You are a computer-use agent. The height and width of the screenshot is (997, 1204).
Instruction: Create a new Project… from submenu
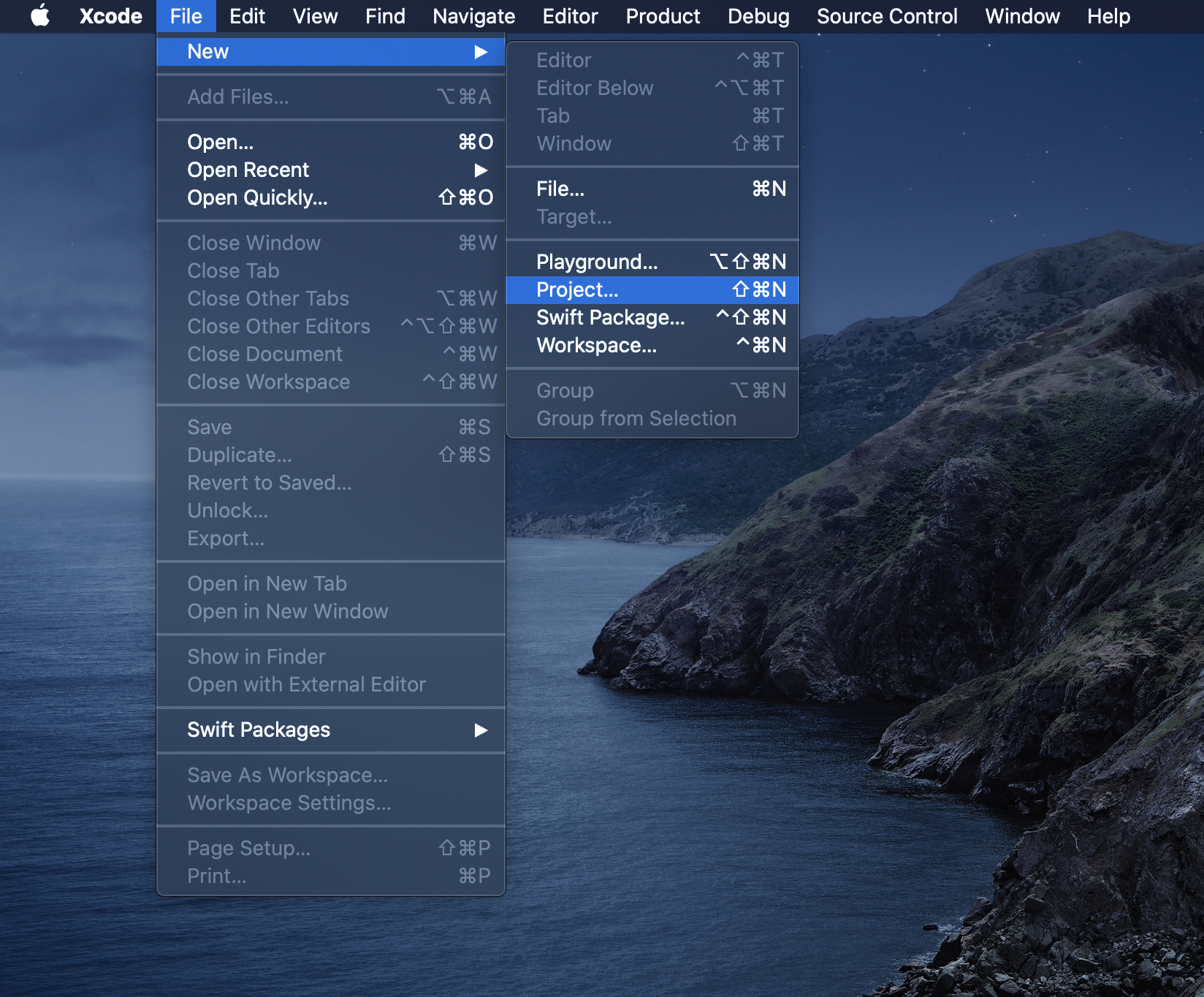[652, 290]
